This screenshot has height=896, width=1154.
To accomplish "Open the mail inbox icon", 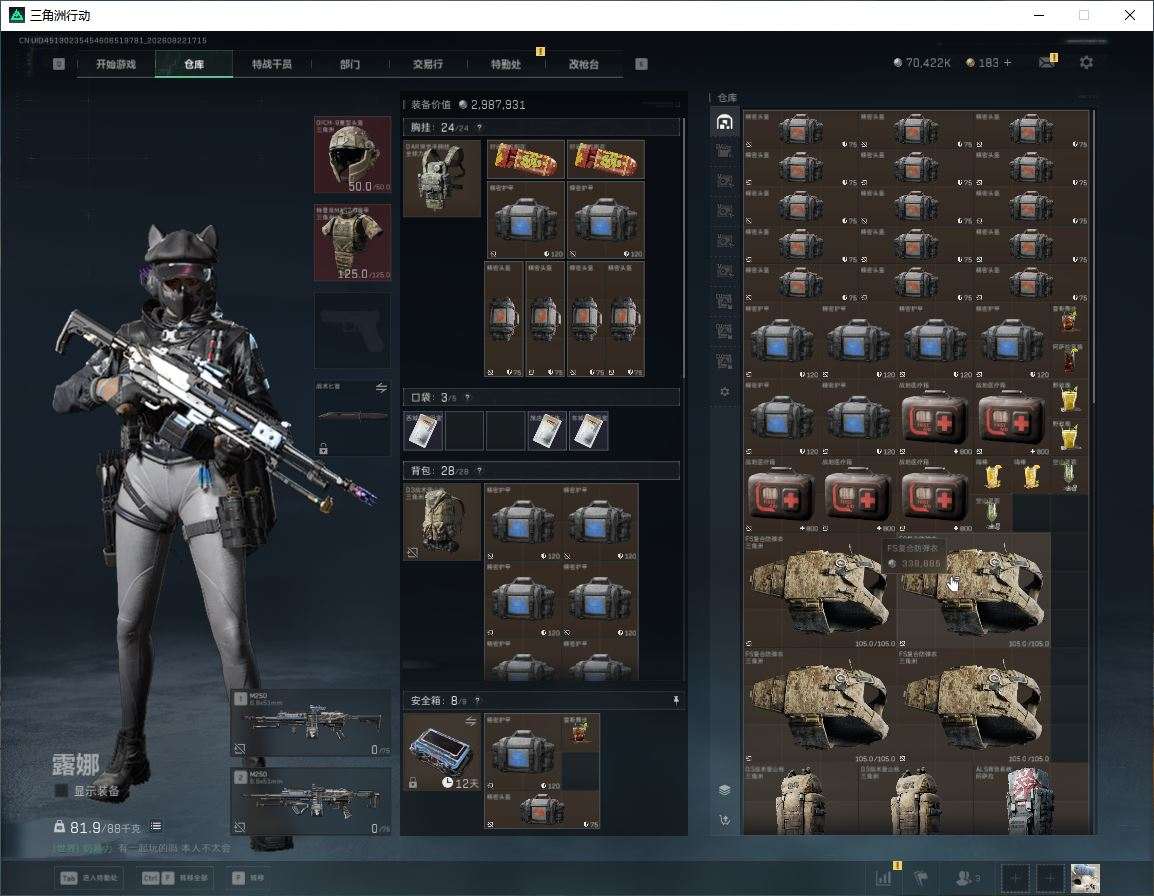I will point(1047,63).
